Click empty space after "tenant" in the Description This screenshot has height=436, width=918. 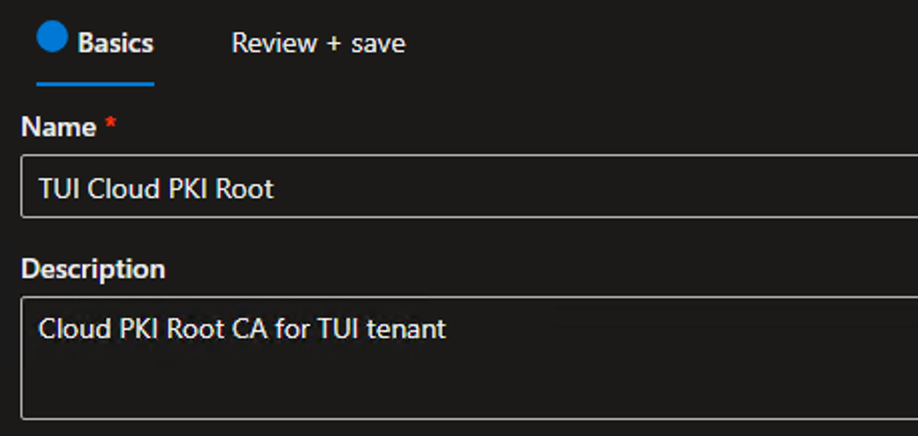[650, 328]
